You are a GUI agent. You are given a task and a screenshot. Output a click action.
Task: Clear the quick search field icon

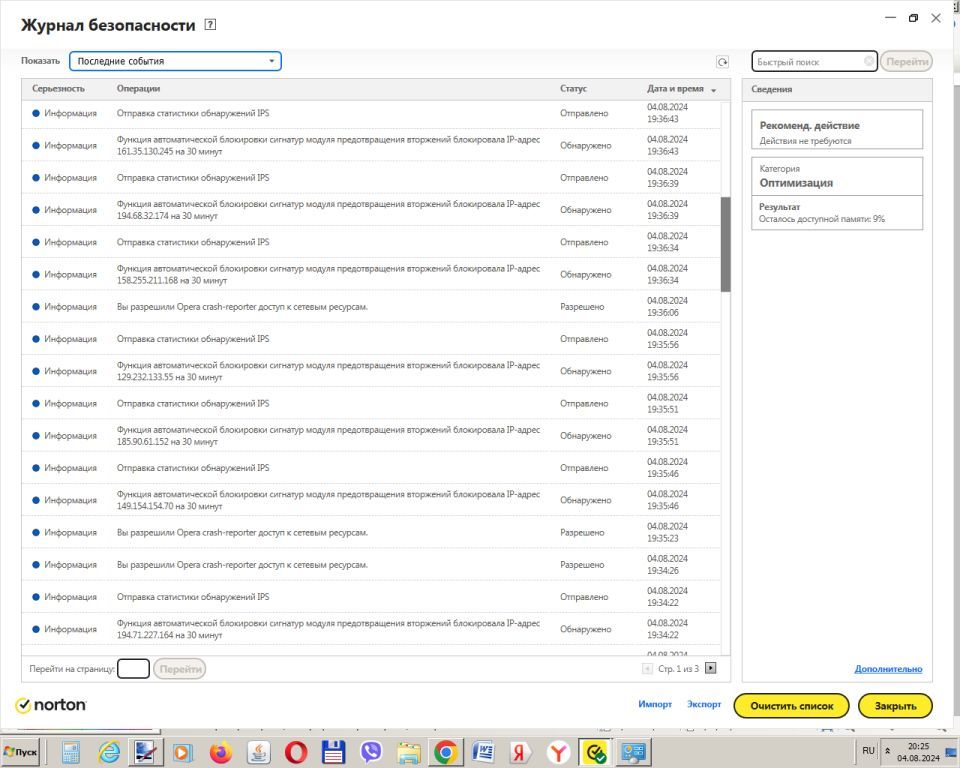click(869, 61)
